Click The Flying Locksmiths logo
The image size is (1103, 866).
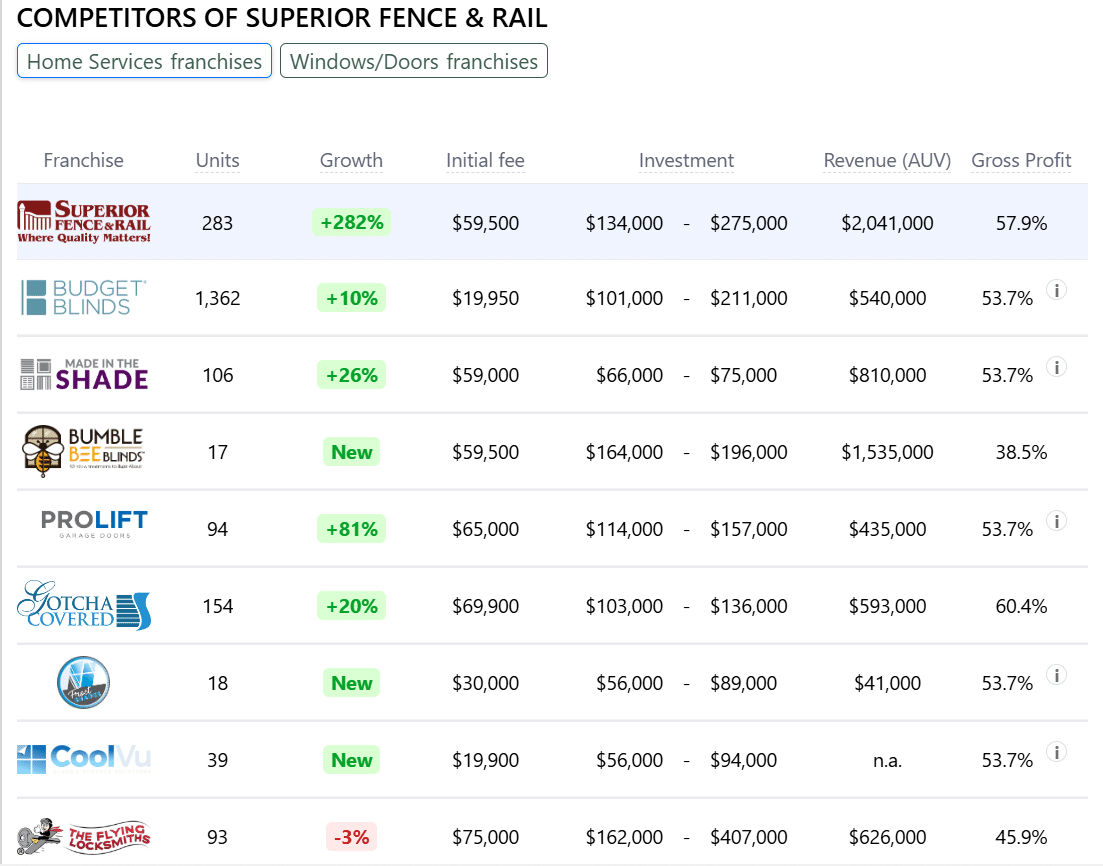[84, 836]
